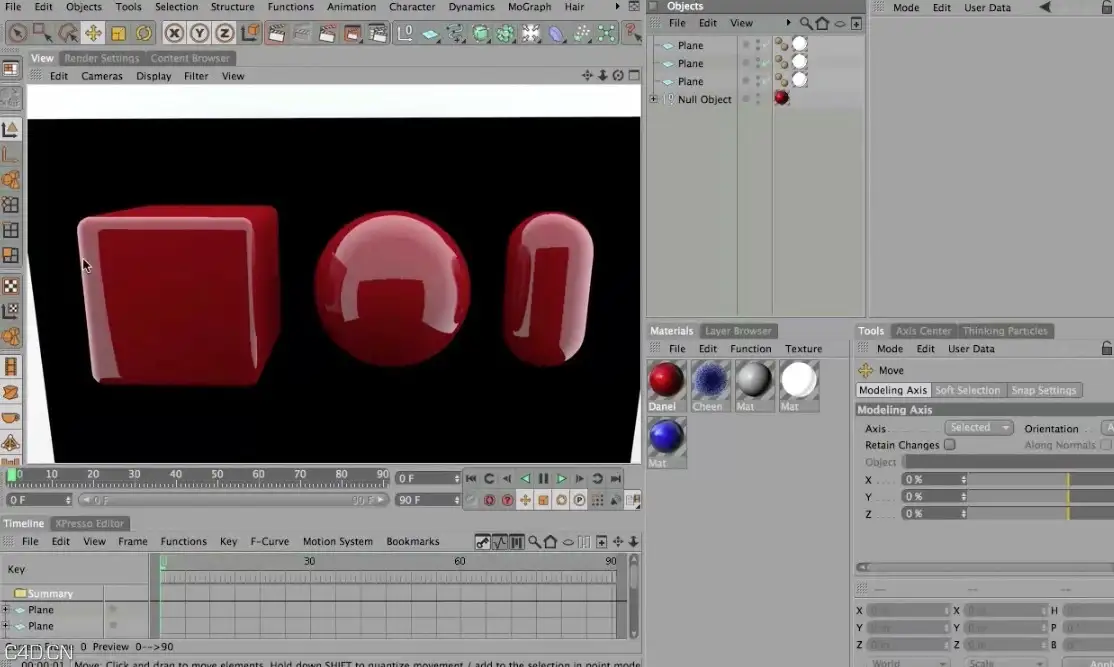
Task: Toggle parameter keyframe recording P button
Action: [x=580, y=500]
